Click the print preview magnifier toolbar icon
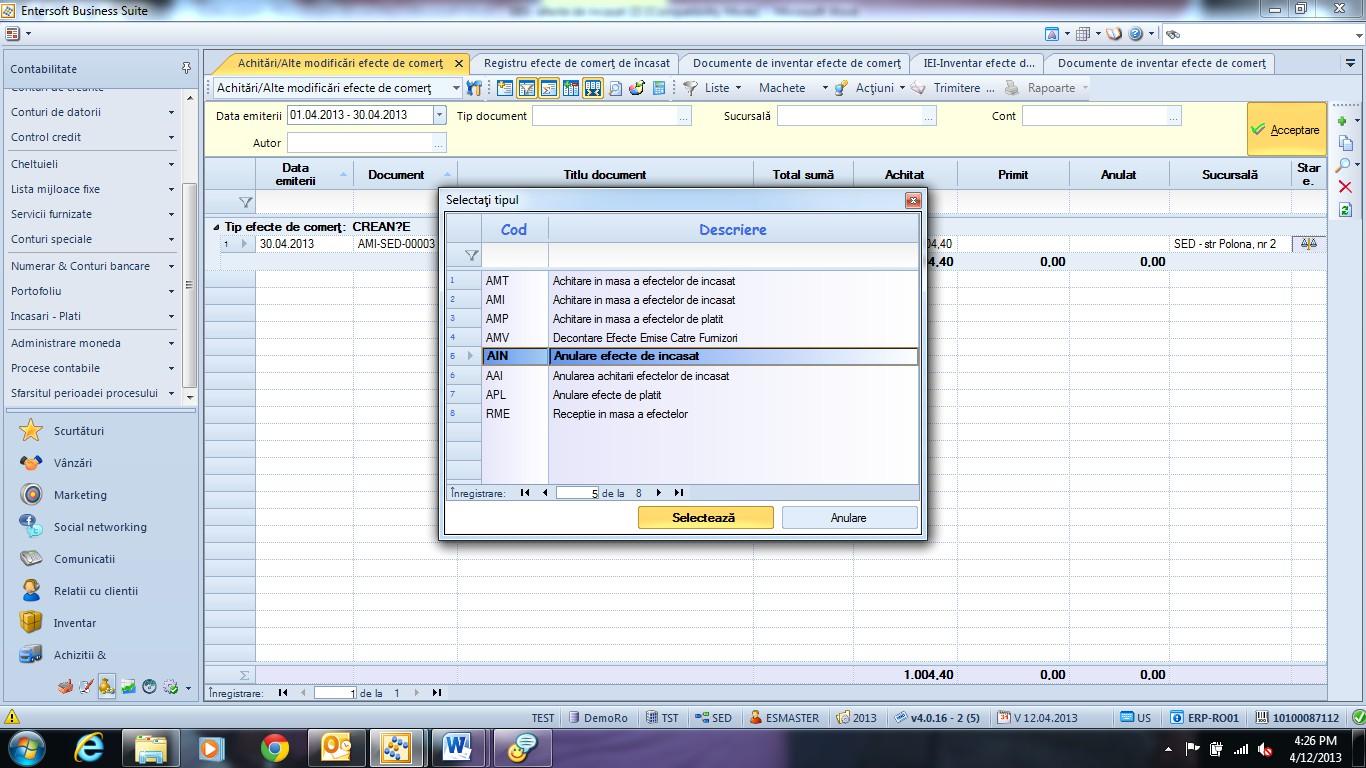Image resolution: width=1366 pixels, height=768 pixels. coord(615,88)
